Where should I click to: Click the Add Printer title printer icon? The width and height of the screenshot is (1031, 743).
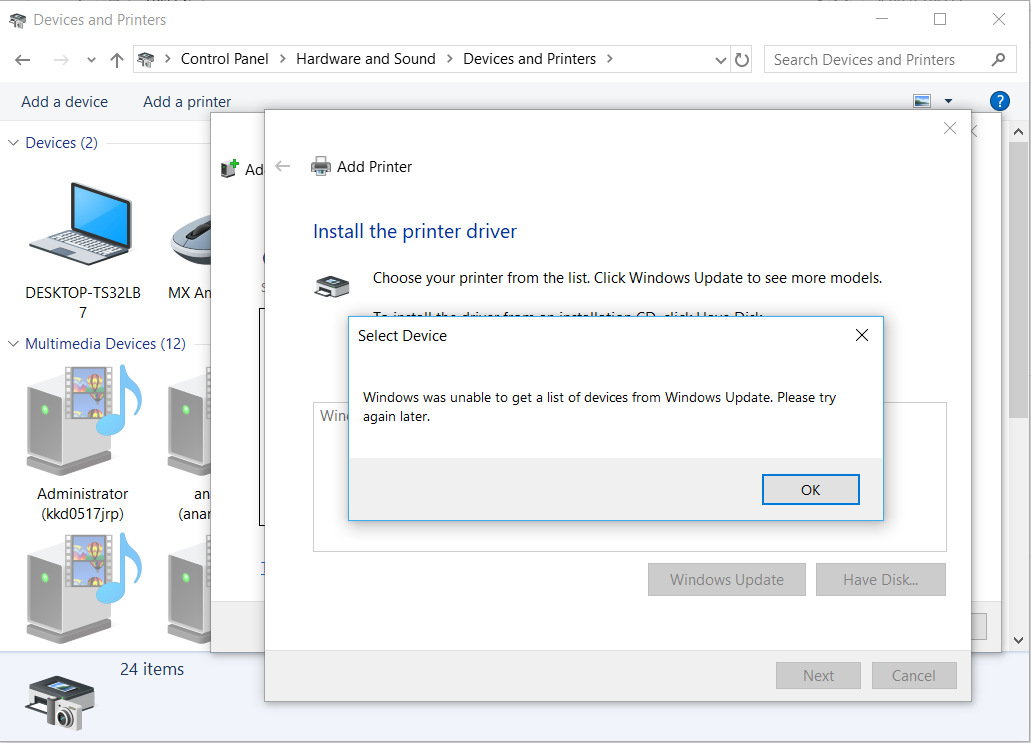click(321, 166)
